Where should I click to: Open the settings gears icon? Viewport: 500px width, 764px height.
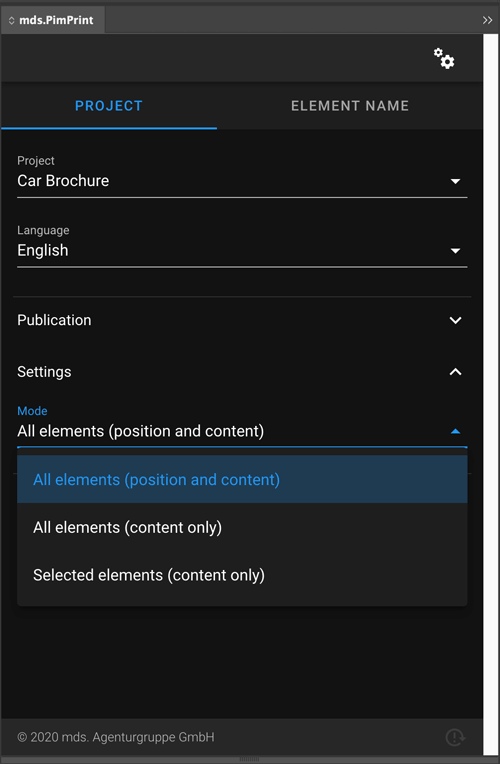444,58
